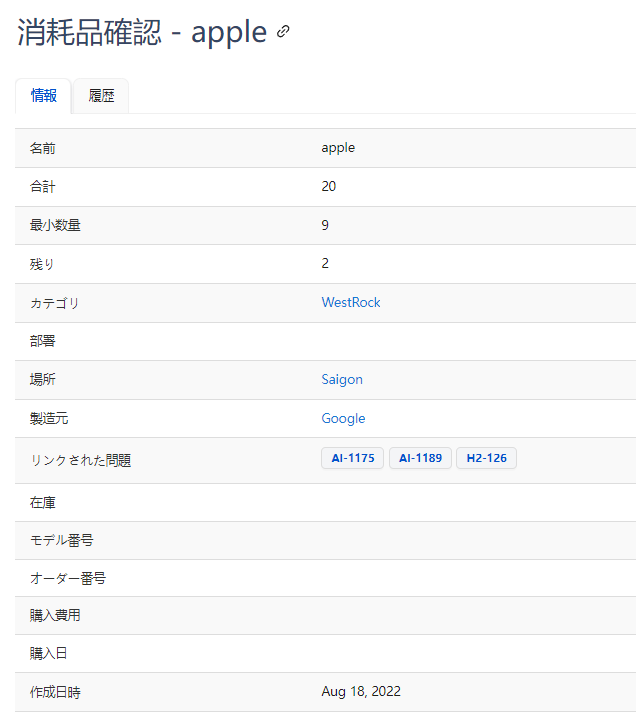Click the 名前 row label
This screenshot has height=718, width=636.
[43, 148]
